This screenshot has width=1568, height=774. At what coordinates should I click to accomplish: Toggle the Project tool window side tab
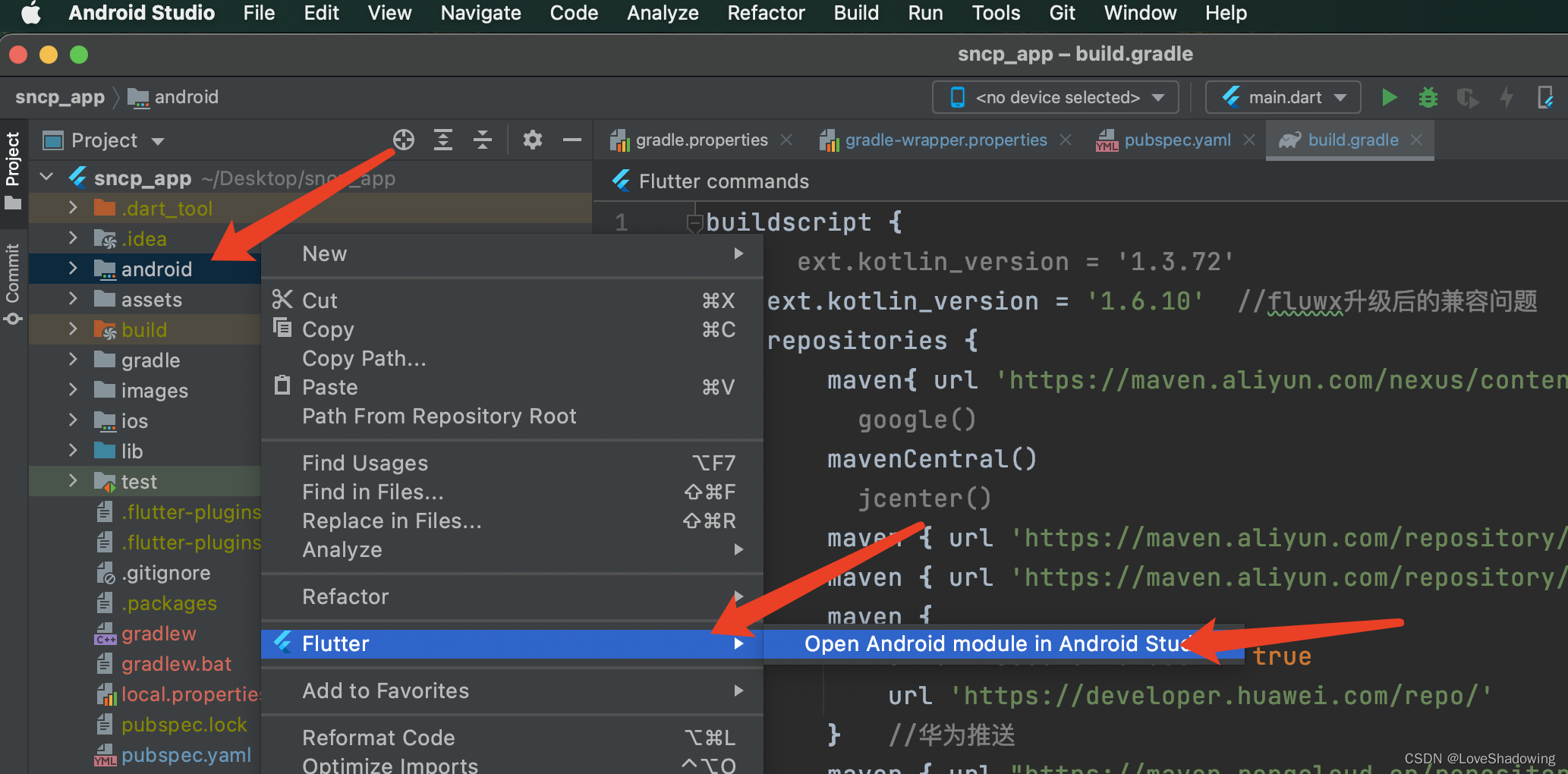click(x=13, y=170)
